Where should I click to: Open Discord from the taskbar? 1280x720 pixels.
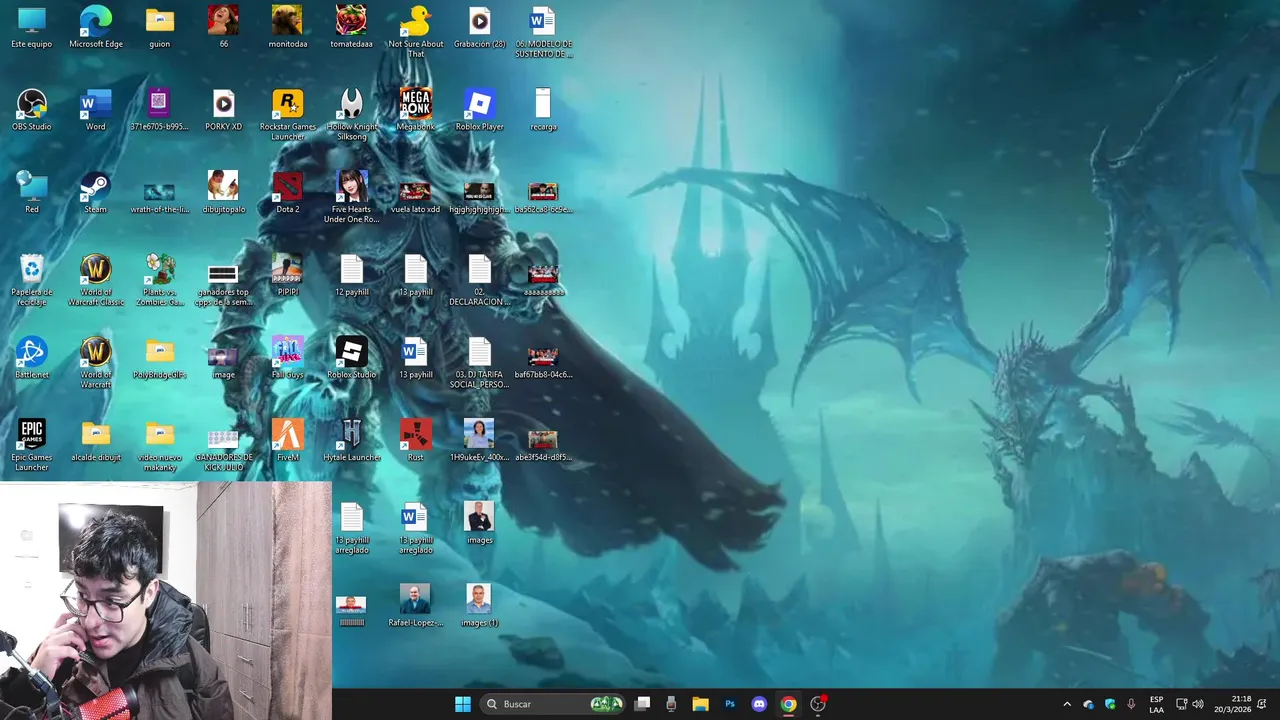759,704
